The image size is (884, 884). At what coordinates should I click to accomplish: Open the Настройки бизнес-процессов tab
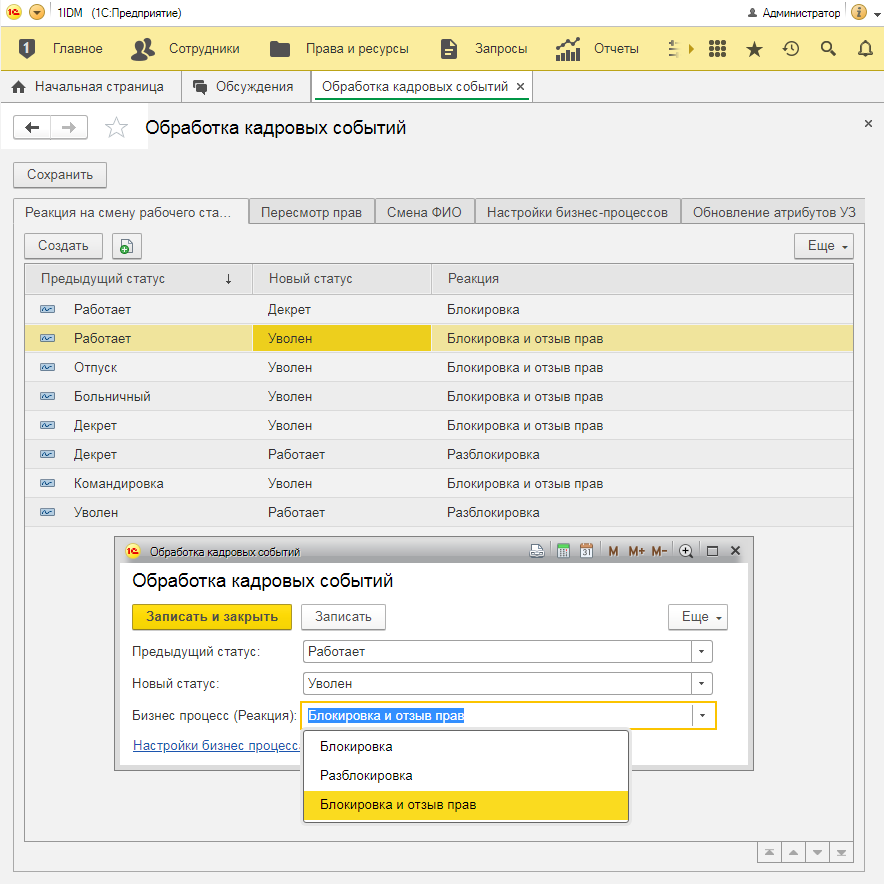577,212
